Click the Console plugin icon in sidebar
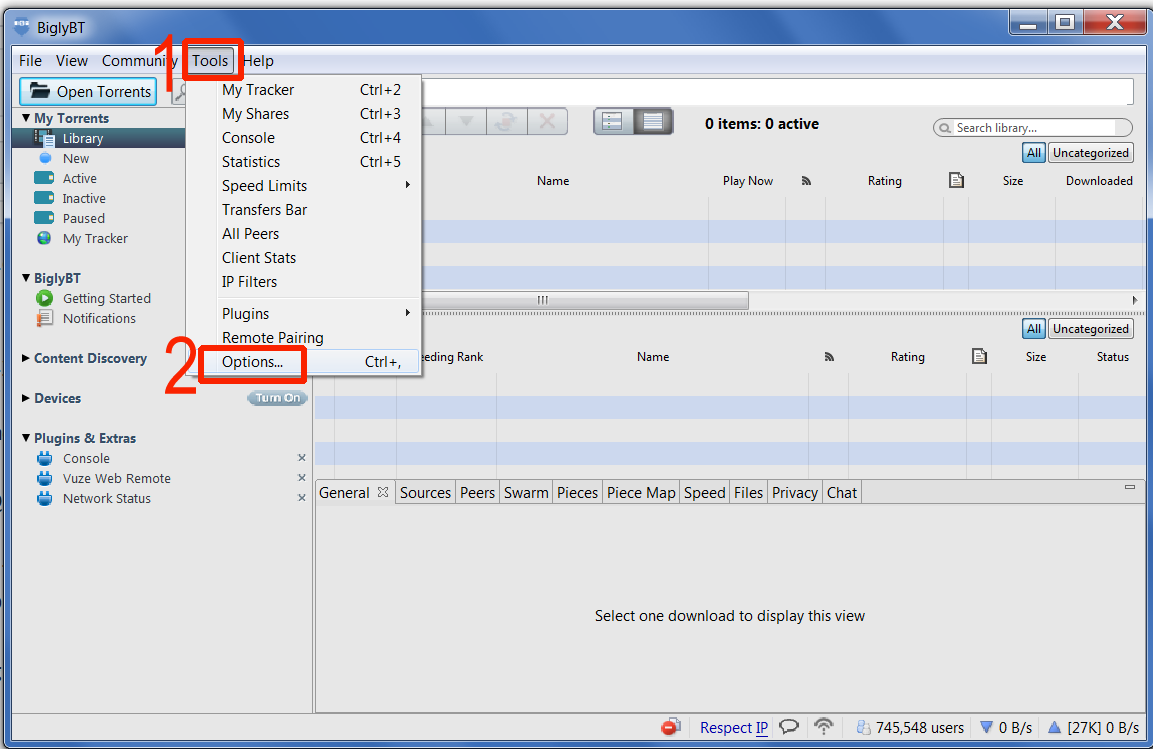The width and height of the screenshot is (1153, 749). pos(45,459)
